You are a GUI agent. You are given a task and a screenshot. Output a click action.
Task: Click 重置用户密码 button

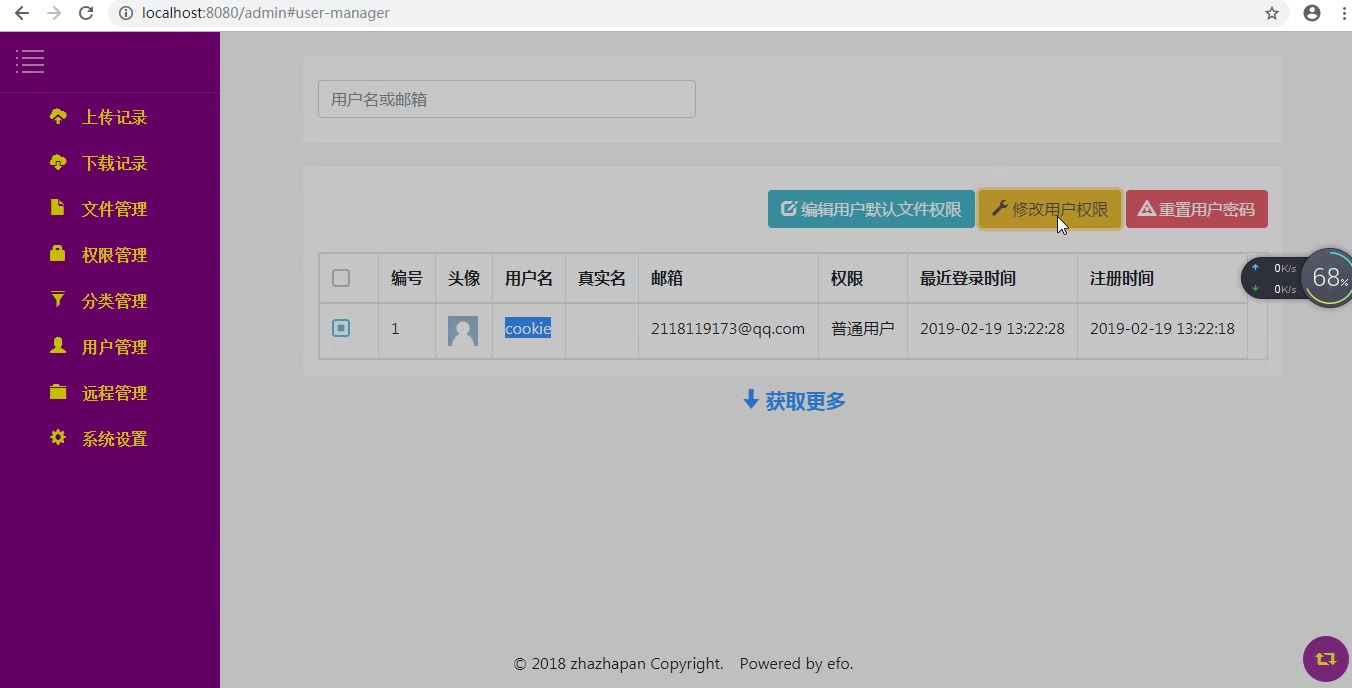point(1197,209)
